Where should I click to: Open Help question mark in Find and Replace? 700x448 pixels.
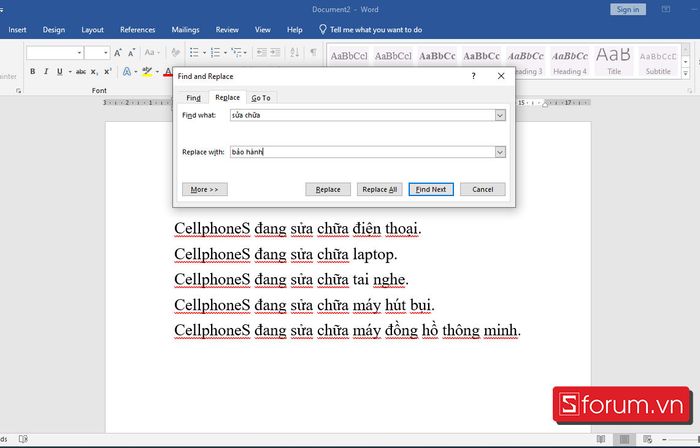point(473,76)
